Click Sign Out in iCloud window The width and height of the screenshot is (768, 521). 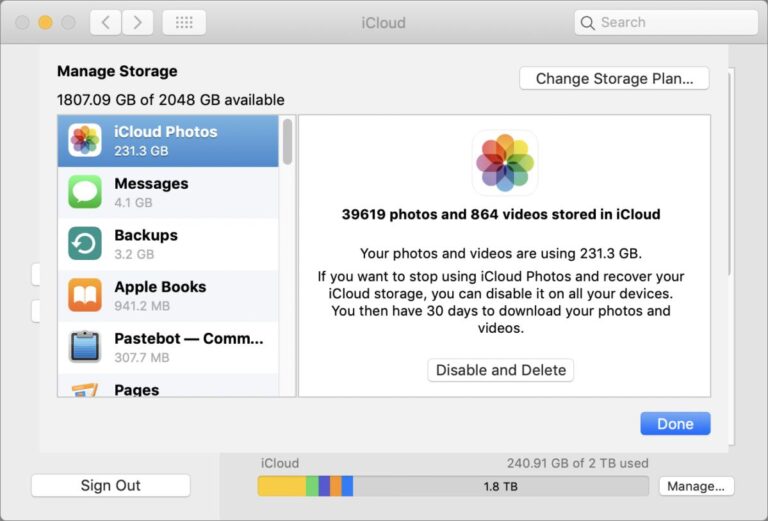[x=111, y=485]
